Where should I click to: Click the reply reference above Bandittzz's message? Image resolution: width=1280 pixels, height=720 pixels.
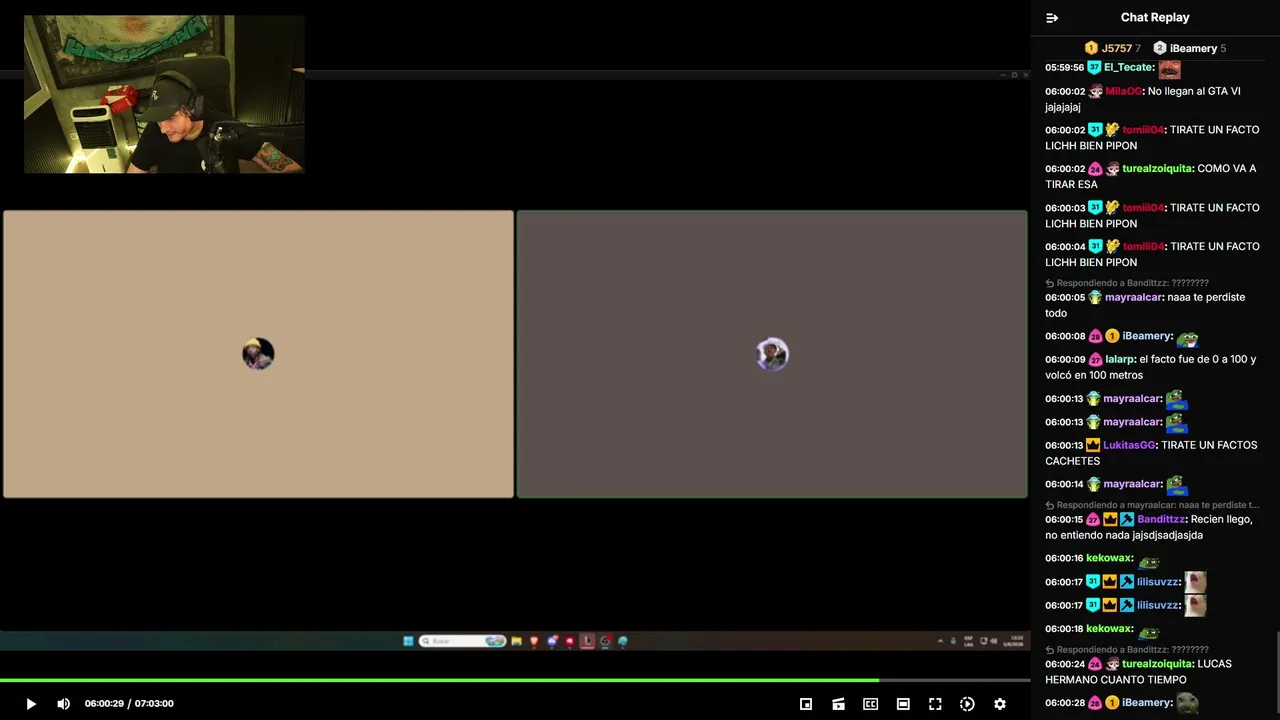point(1152,505)
